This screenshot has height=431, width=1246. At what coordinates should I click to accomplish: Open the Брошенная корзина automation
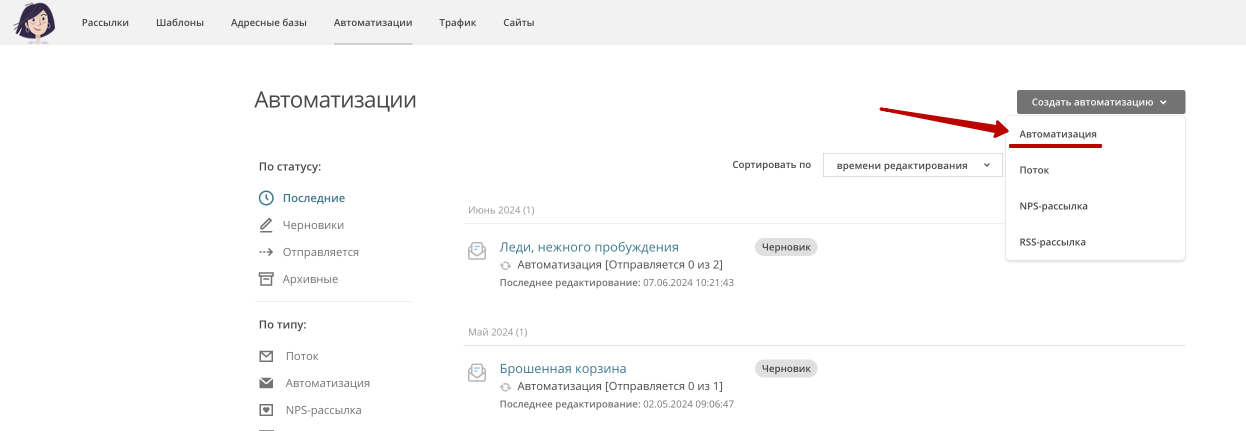tap(563, 369)
